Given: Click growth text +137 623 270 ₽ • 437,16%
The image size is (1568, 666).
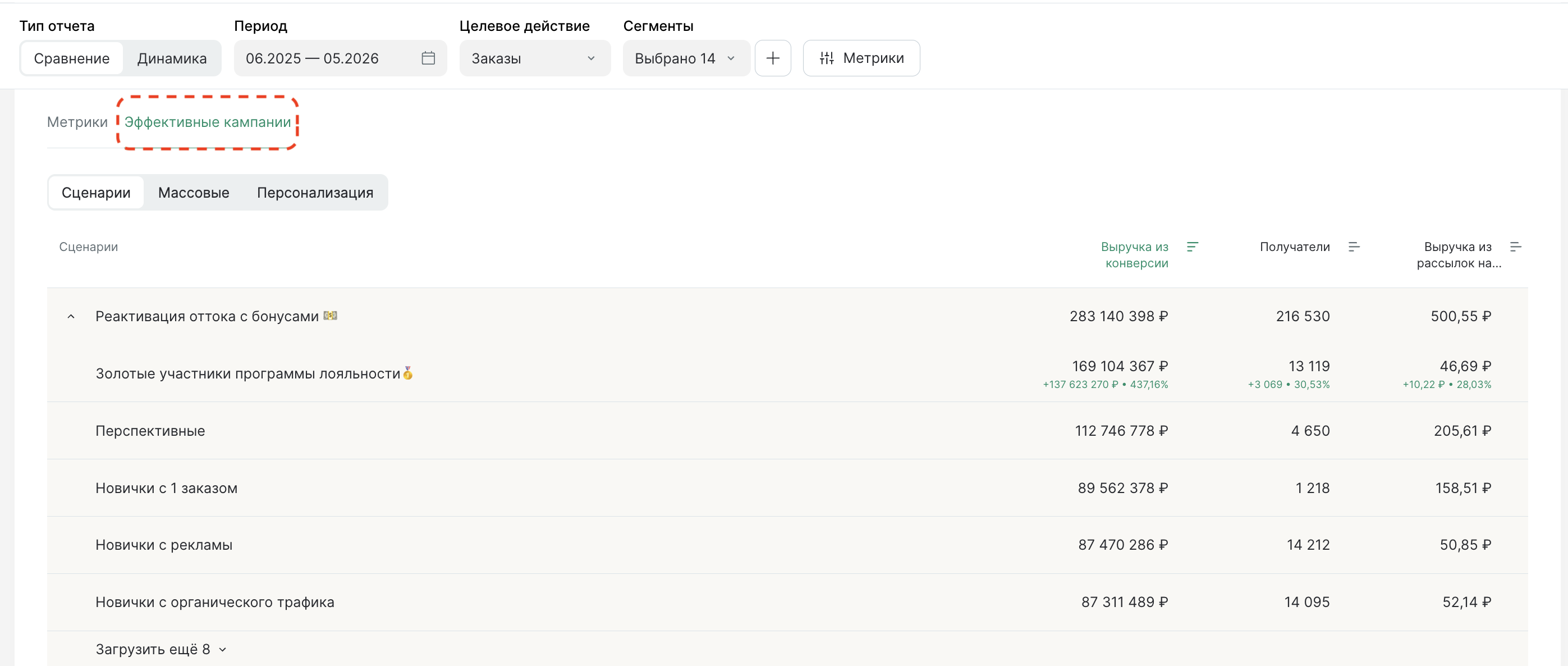Looking at the screenshot, I should point(1106,385).
